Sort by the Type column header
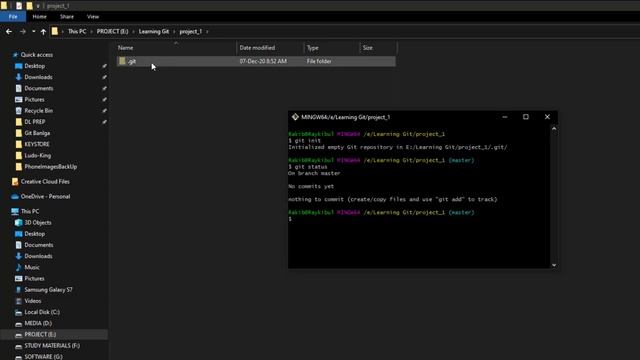640x360 pixels. tap(331, 48)
